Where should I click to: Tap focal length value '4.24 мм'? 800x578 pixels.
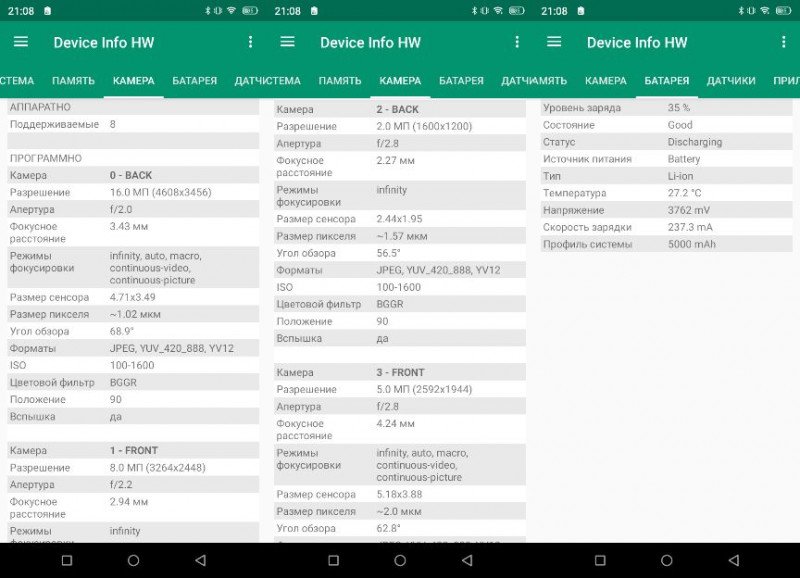[x=395, y=423]
